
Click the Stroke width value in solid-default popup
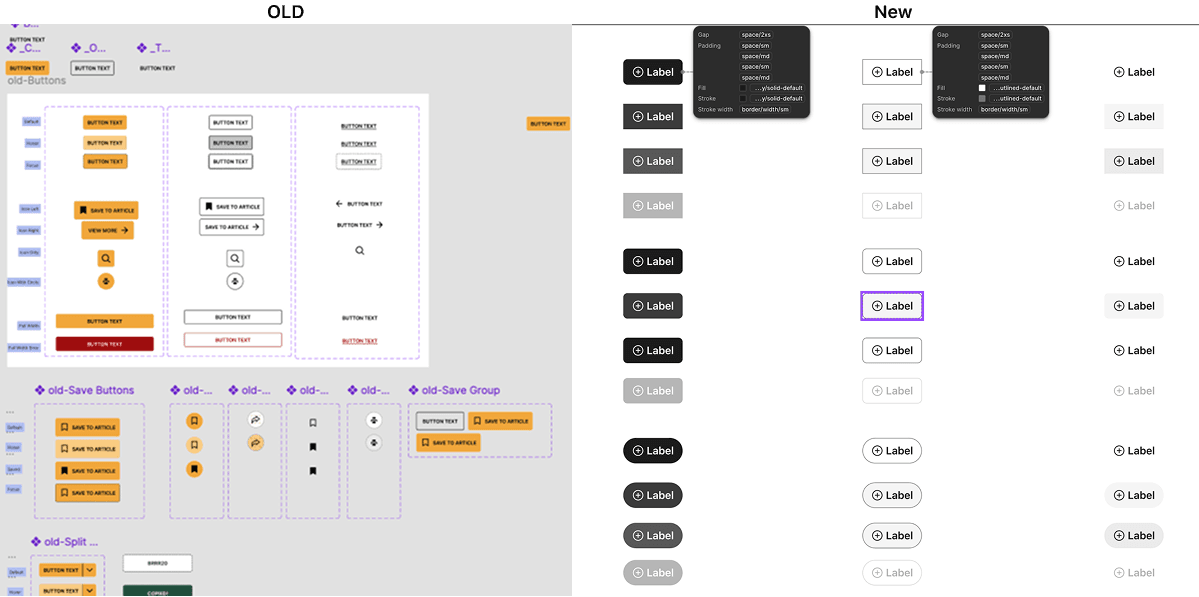coord(765,109)
